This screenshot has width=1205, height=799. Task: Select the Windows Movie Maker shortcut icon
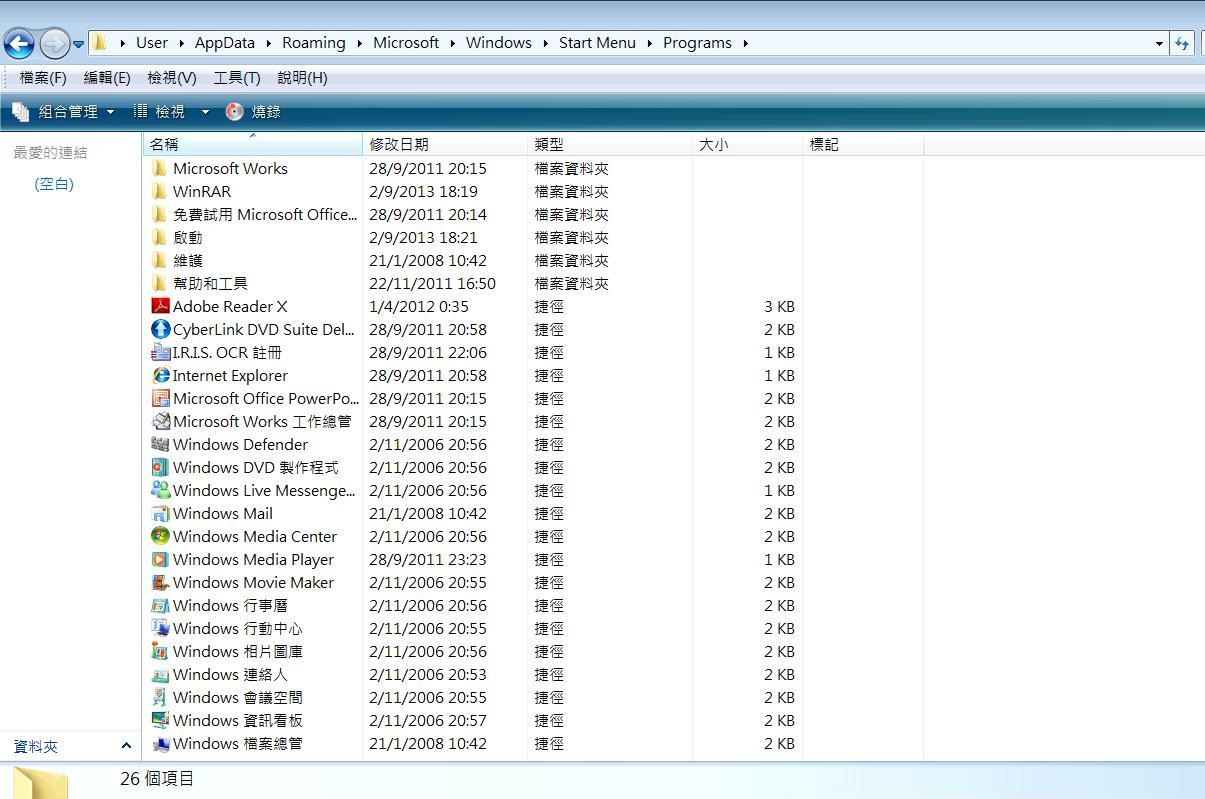pos(160,582)
